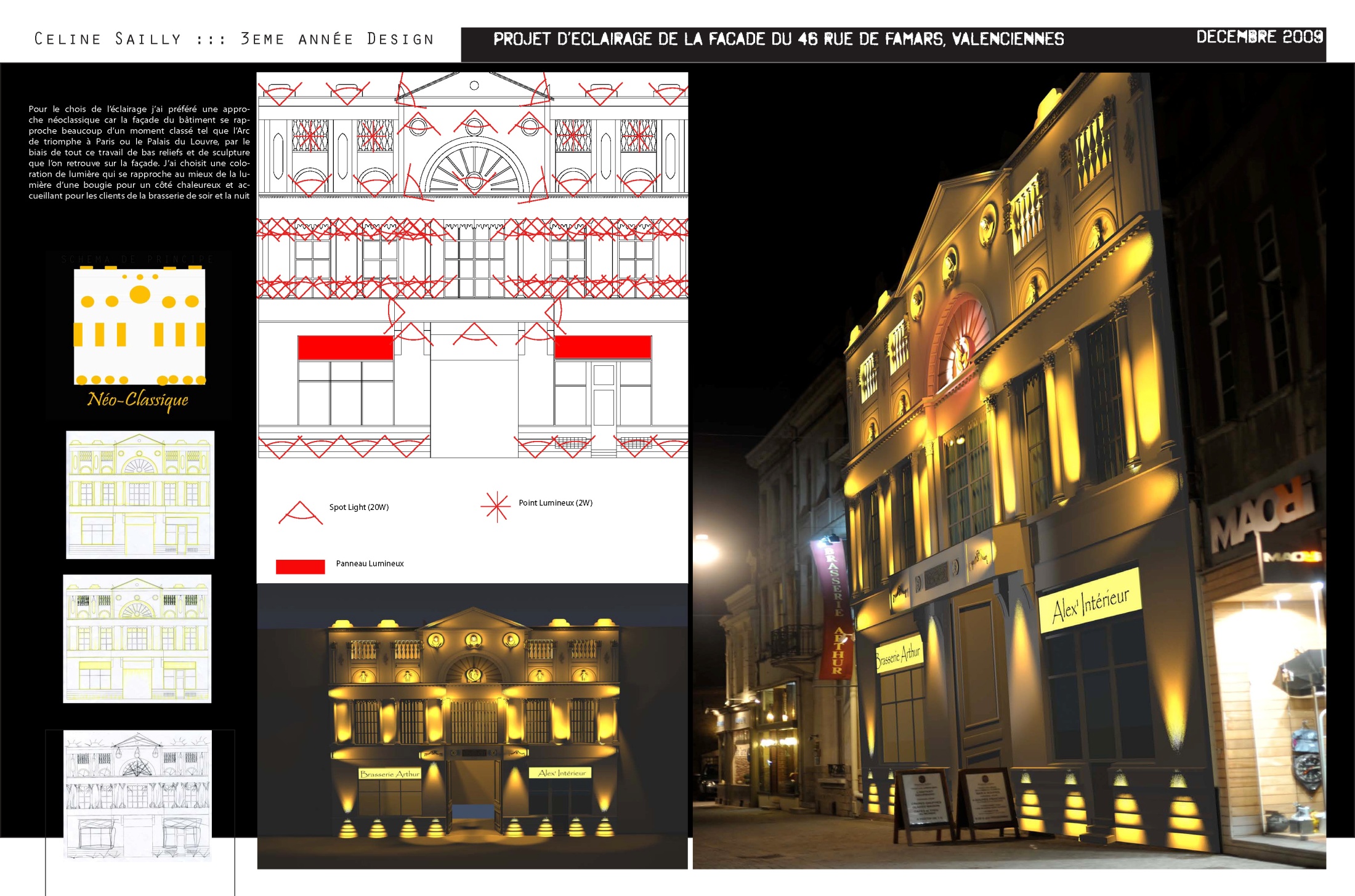The image size is (1355, 896).
Task: Click the right red panel above shop window
Action: tap(602, 347)
